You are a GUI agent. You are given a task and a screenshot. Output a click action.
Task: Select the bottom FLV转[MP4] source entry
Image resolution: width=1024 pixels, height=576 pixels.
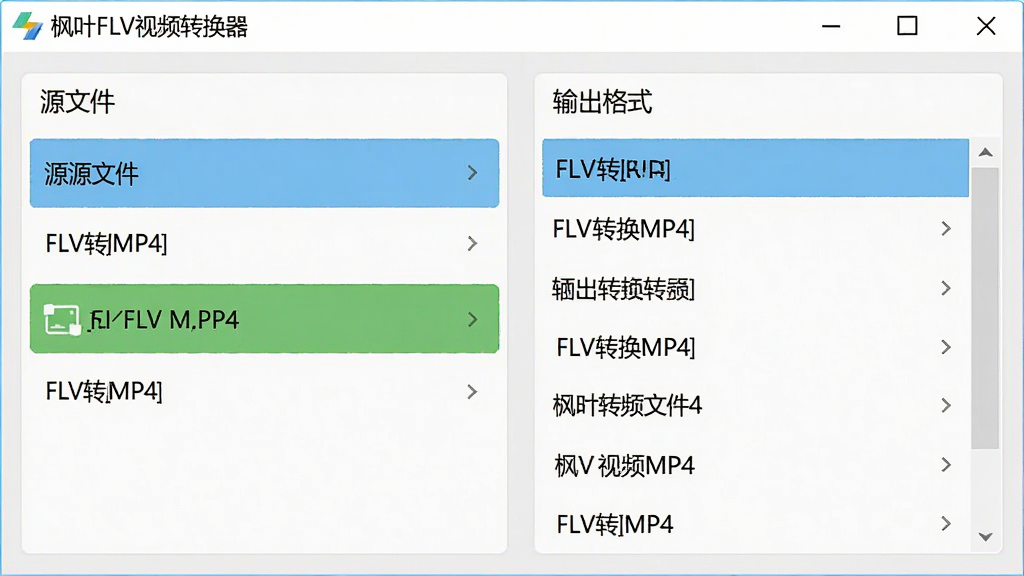[264, 392]
